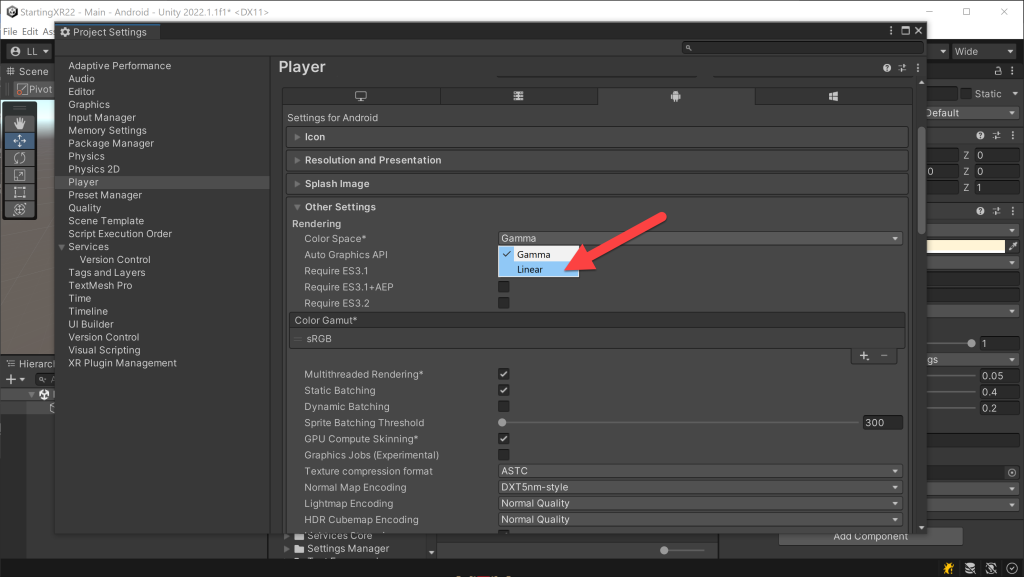
Task: Choose Gamma from Color Space options
Action: pos(539,255)
